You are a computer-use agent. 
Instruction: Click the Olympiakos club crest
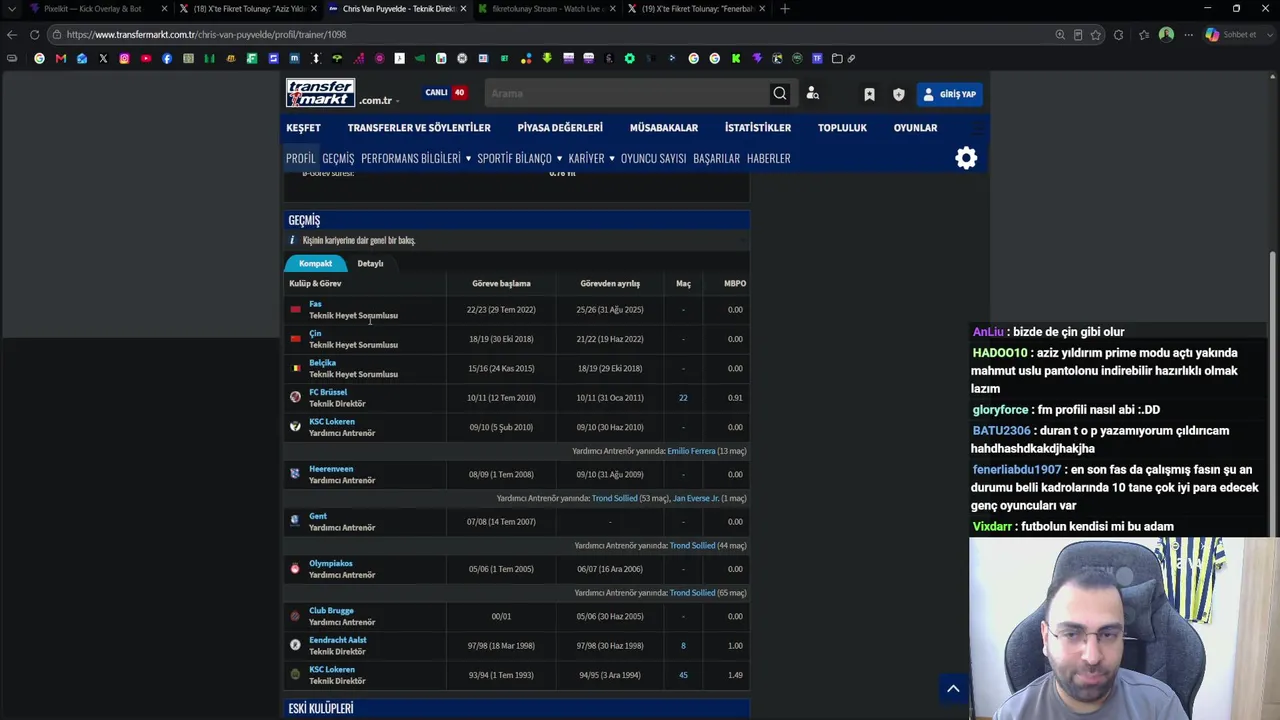295,569
